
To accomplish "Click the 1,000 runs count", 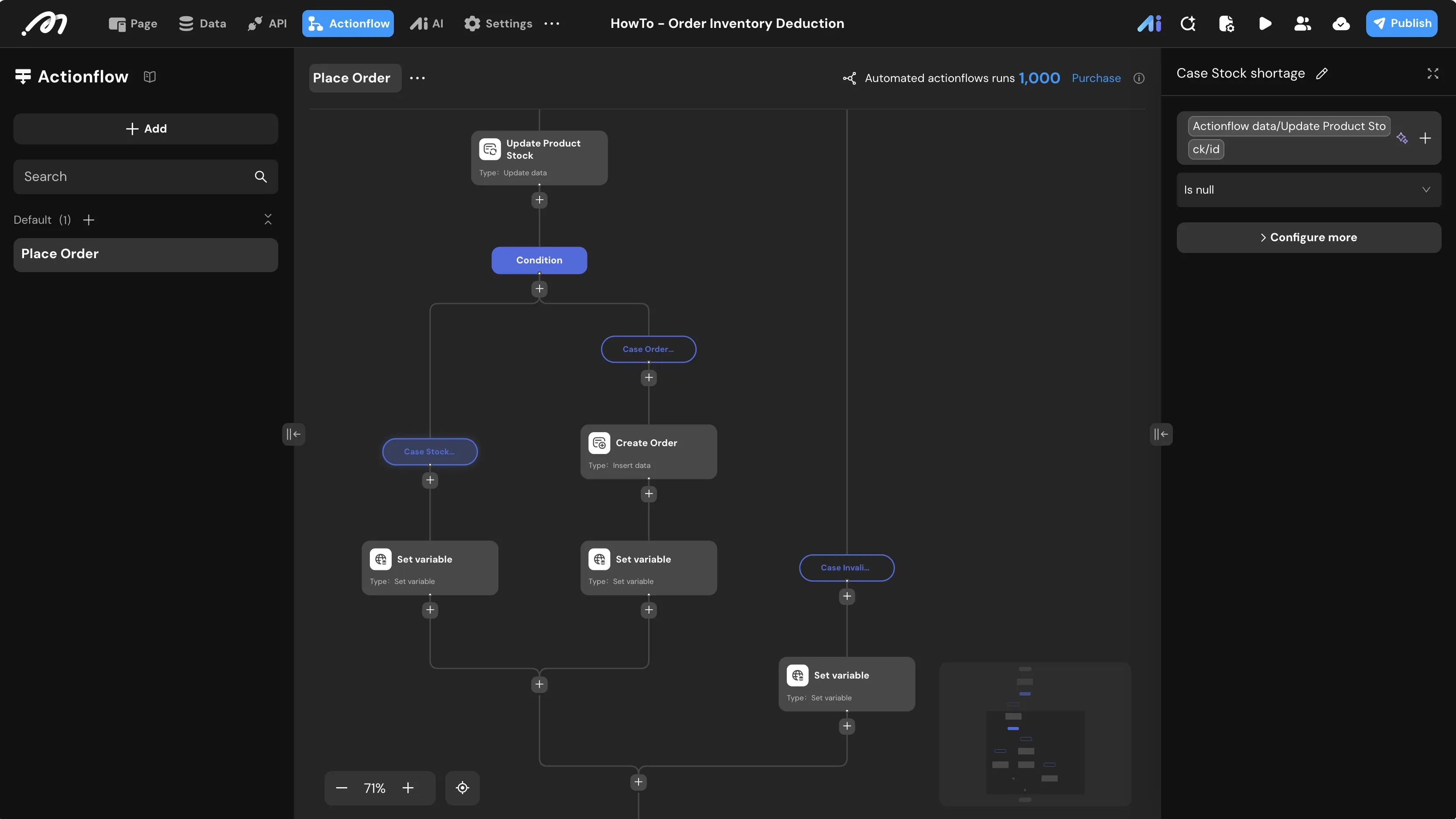I will (1039, 78).
